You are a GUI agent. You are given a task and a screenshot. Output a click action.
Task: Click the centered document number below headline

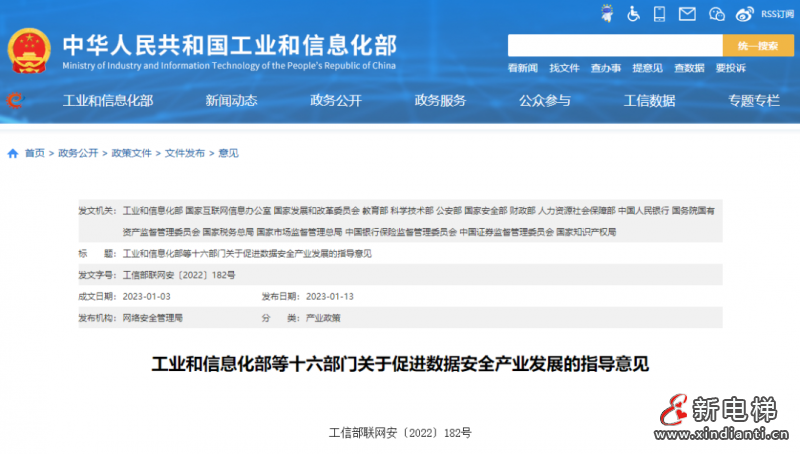(x=400, y=433)
